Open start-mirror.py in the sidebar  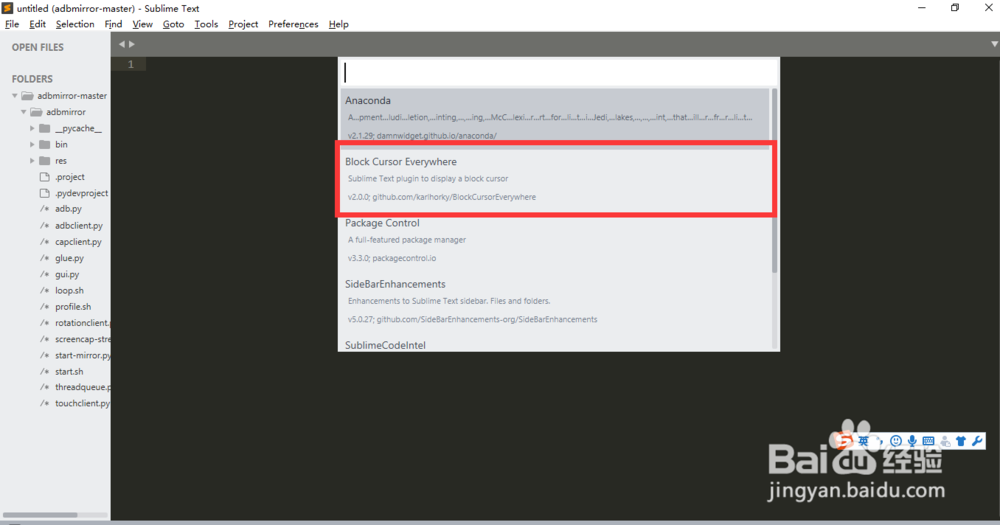pos(82,355)
